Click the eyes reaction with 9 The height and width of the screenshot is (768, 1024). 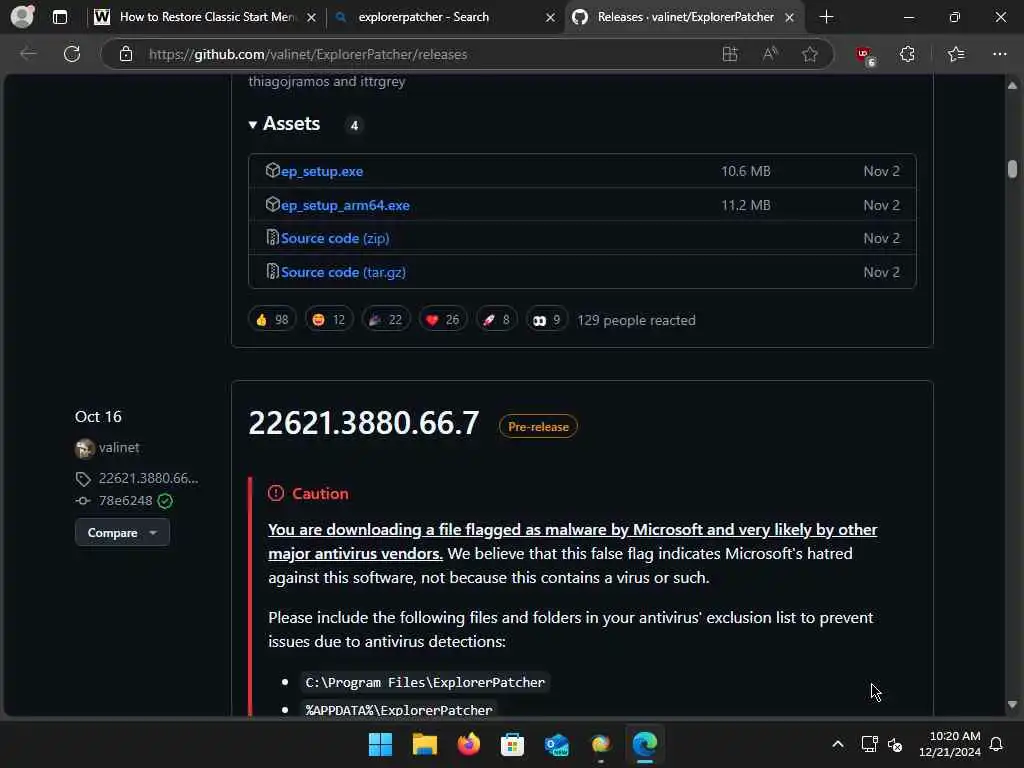(x=547, y=319)
